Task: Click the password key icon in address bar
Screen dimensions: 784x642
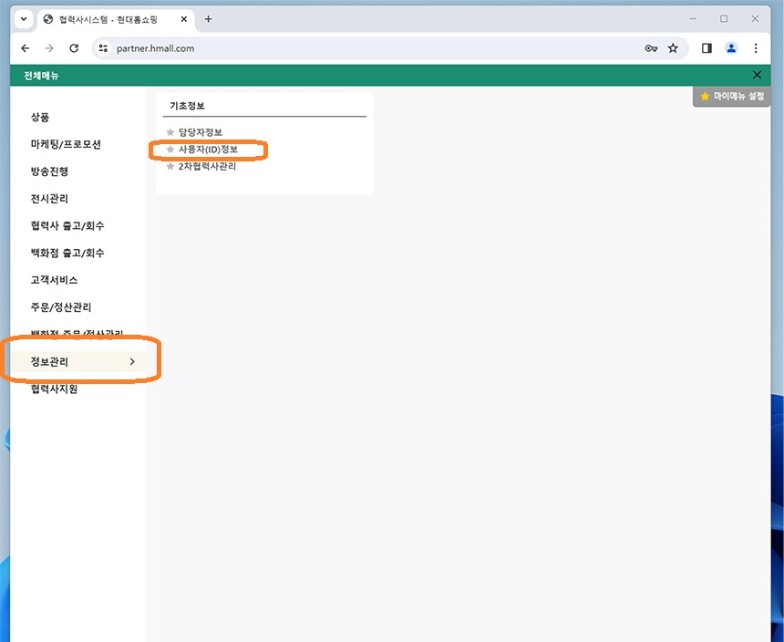Action: click(x=650, y=48)
